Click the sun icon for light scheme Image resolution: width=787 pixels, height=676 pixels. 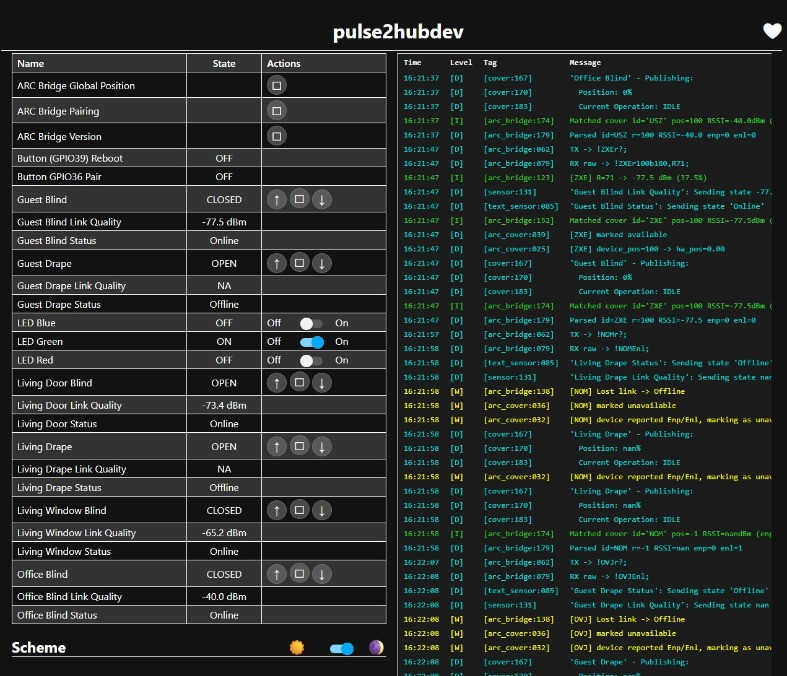pos(296,648)
